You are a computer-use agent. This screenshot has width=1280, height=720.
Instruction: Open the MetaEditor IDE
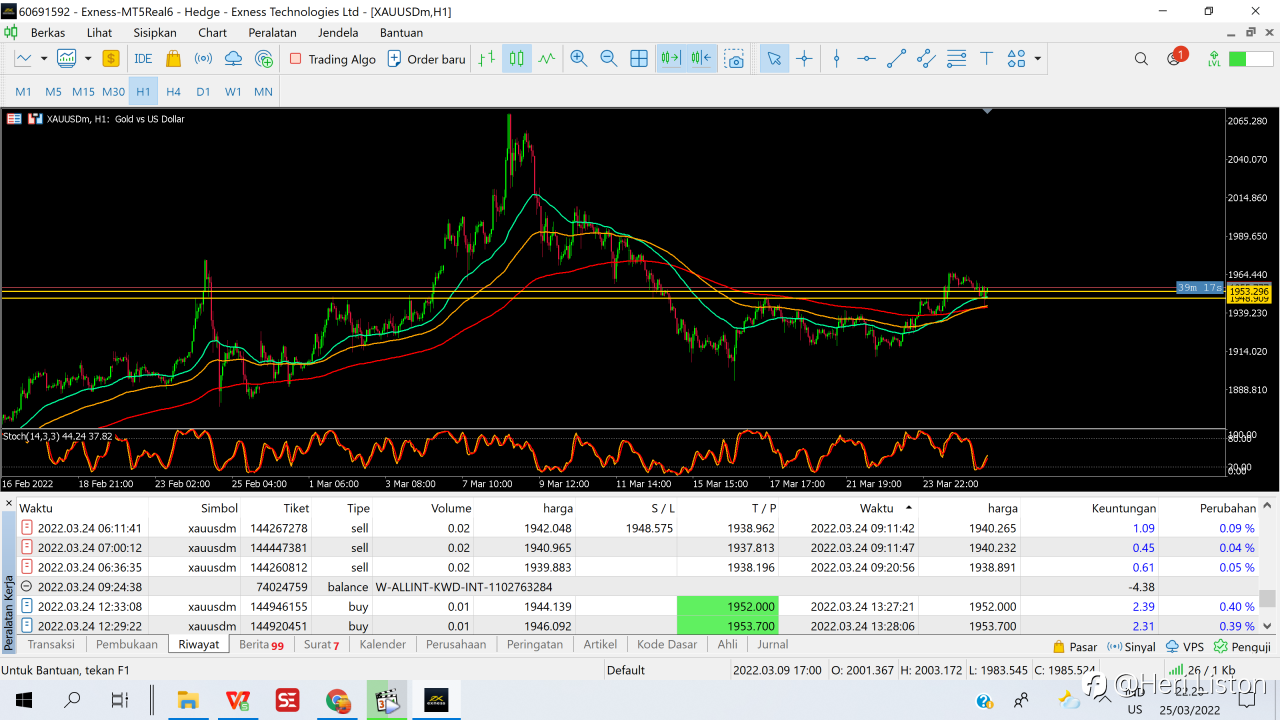pyautogui.click(x=143, y=59)
